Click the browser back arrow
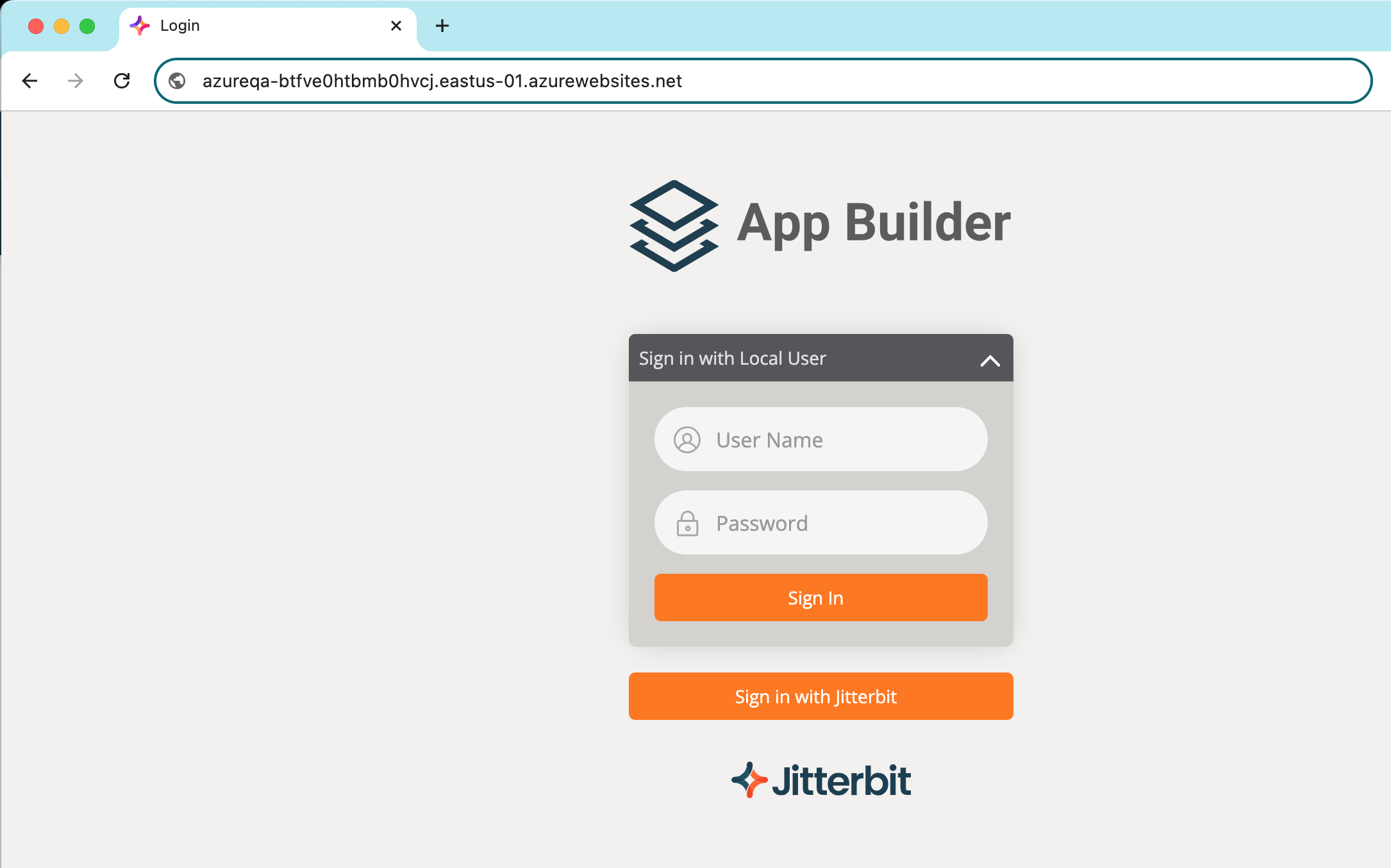The height and width of the screenshot is (868, 1391). coord(29,81)
